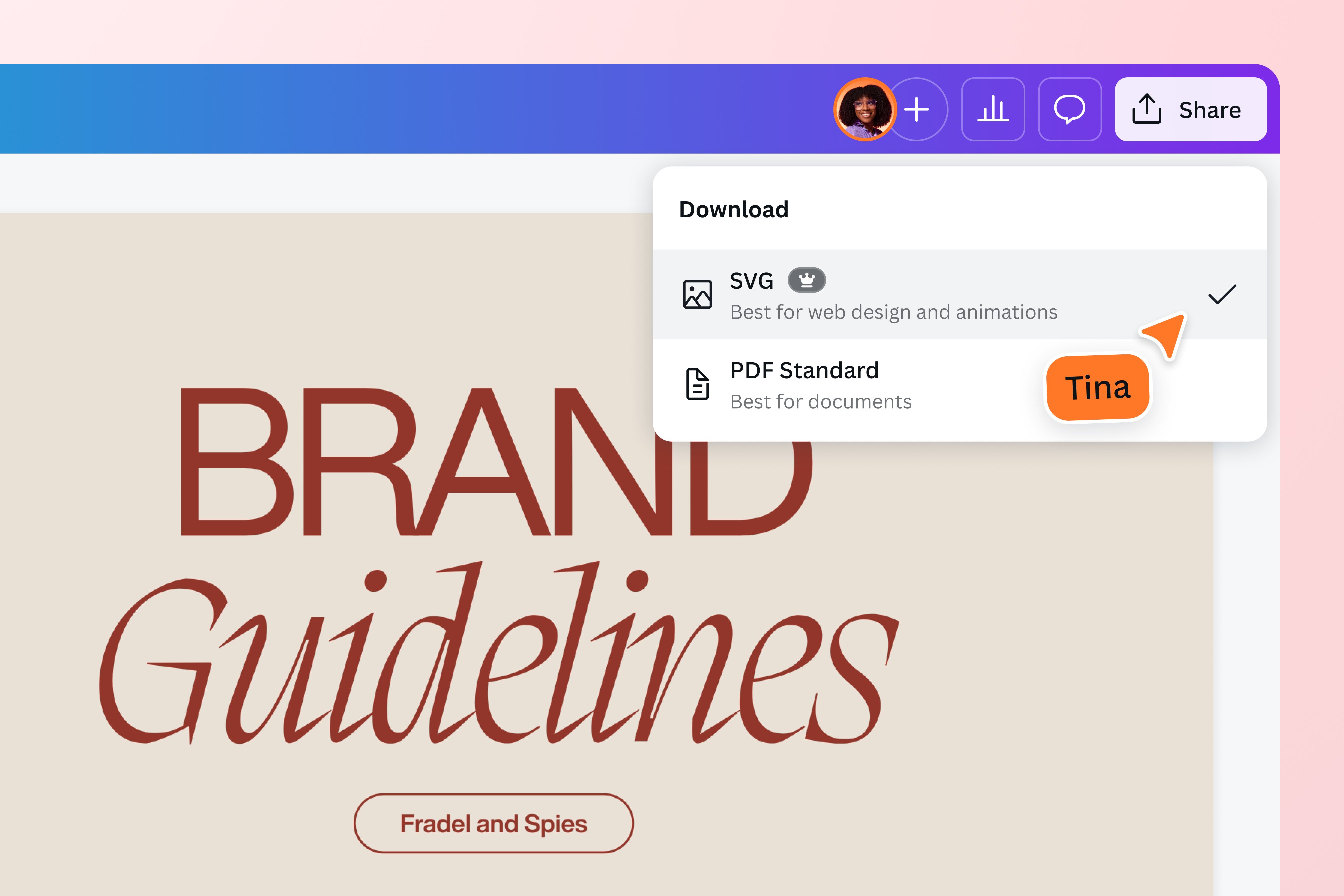
Task: Click Tina's profile avatar
Action: (865, 109)
